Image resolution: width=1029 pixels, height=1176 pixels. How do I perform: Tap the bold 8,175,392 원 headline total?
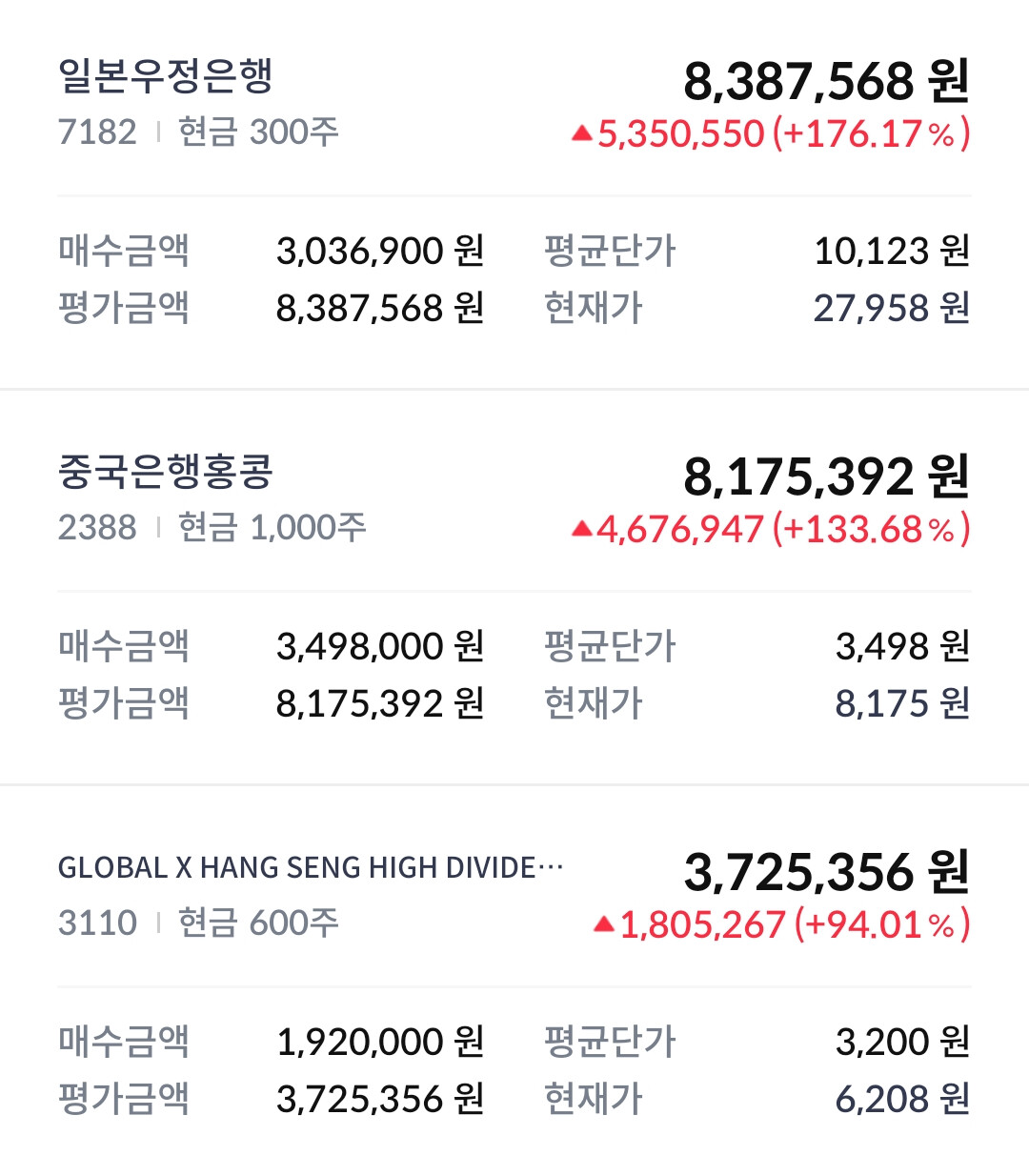[826, 476]
